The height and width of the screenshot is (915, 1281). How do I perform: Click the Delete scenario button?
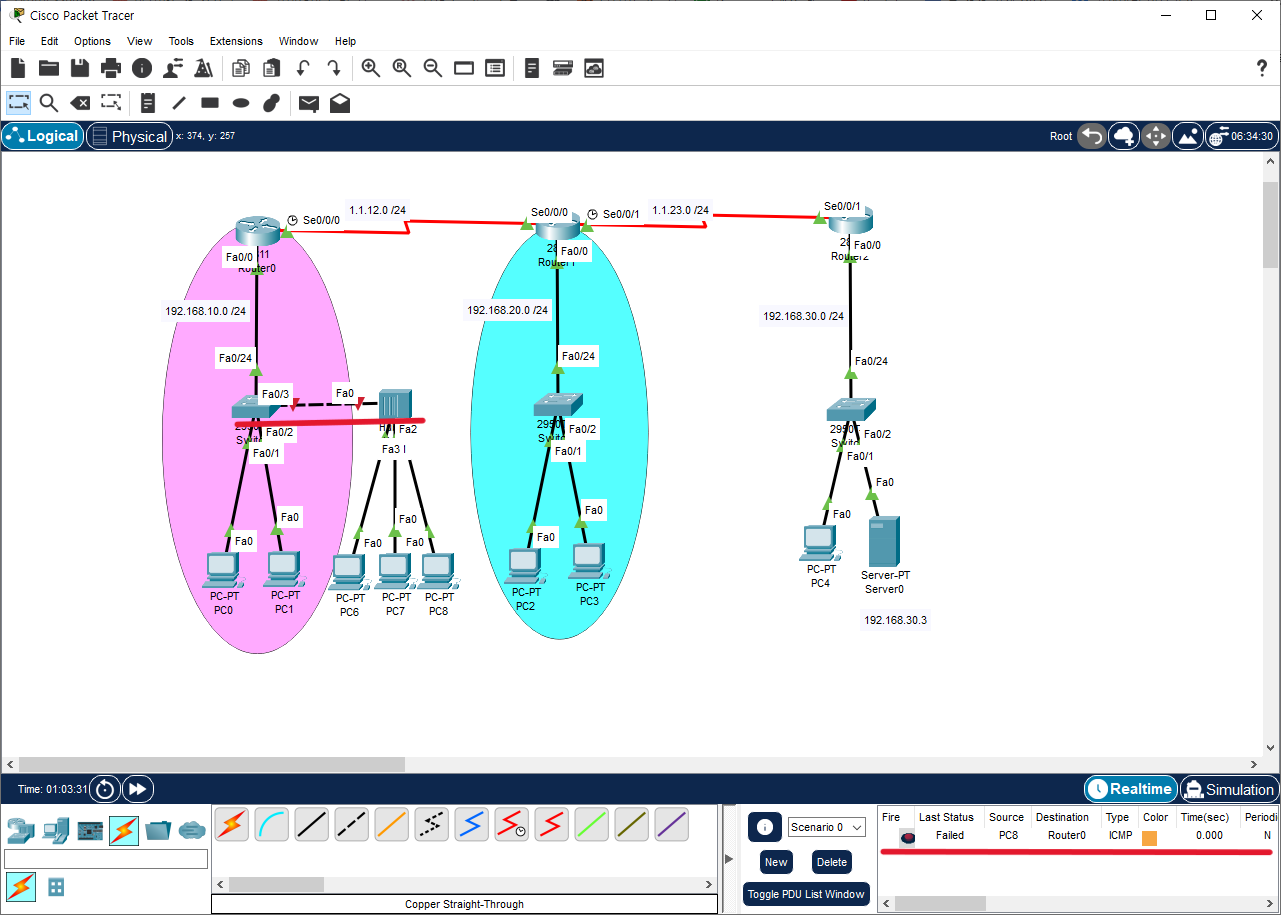click(832, 862)
